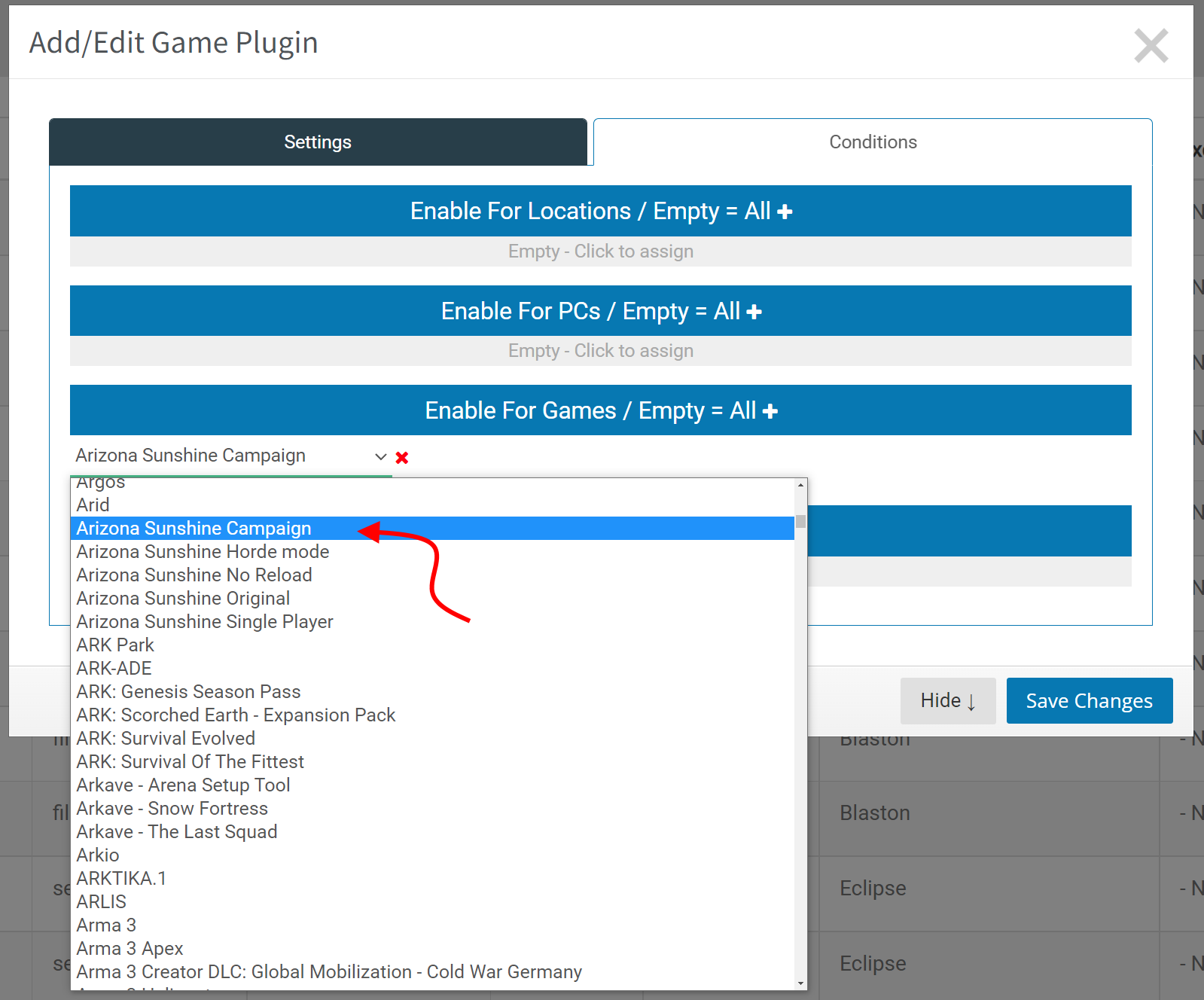Select Arkio from the list
The image size is (1204, 1000).
(x=433, y=855)
